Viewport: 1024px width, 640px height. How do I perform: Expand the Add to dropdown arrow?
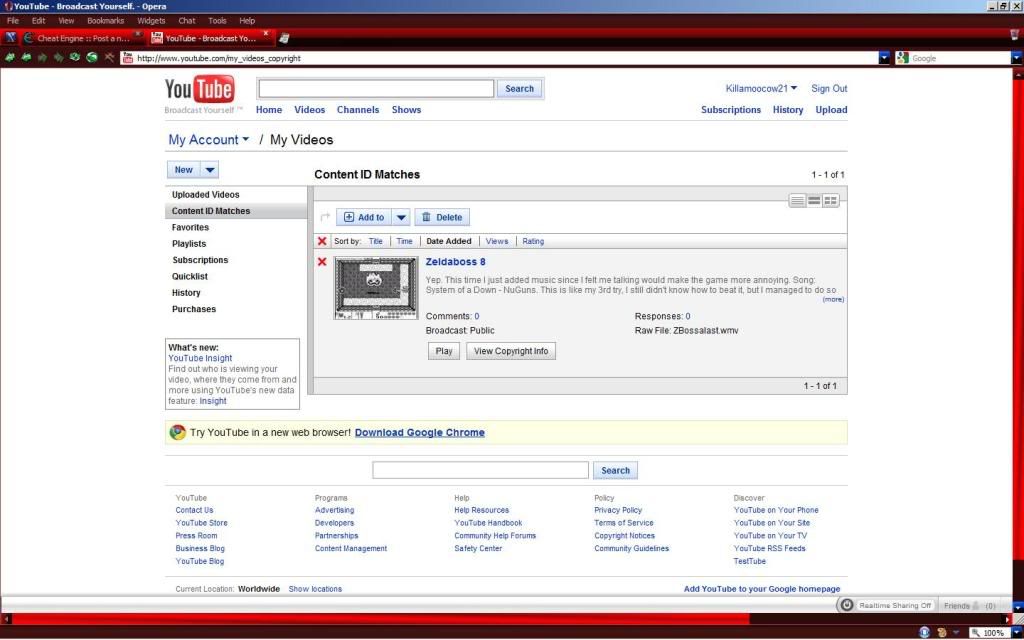coord(400,217)
